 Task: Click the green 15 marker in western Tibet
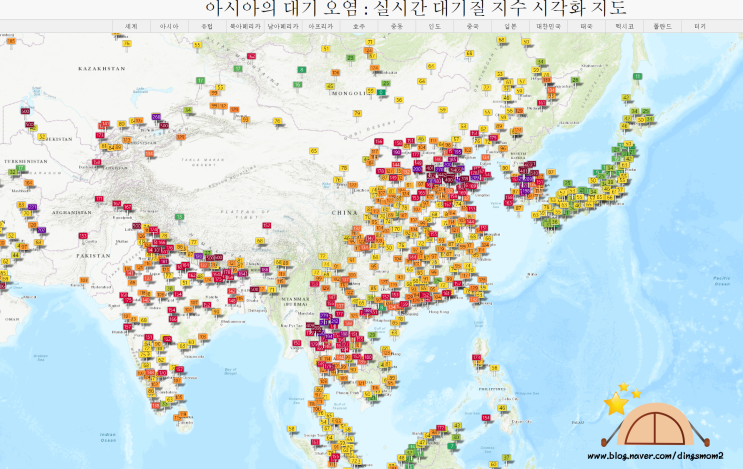point(179,217)
